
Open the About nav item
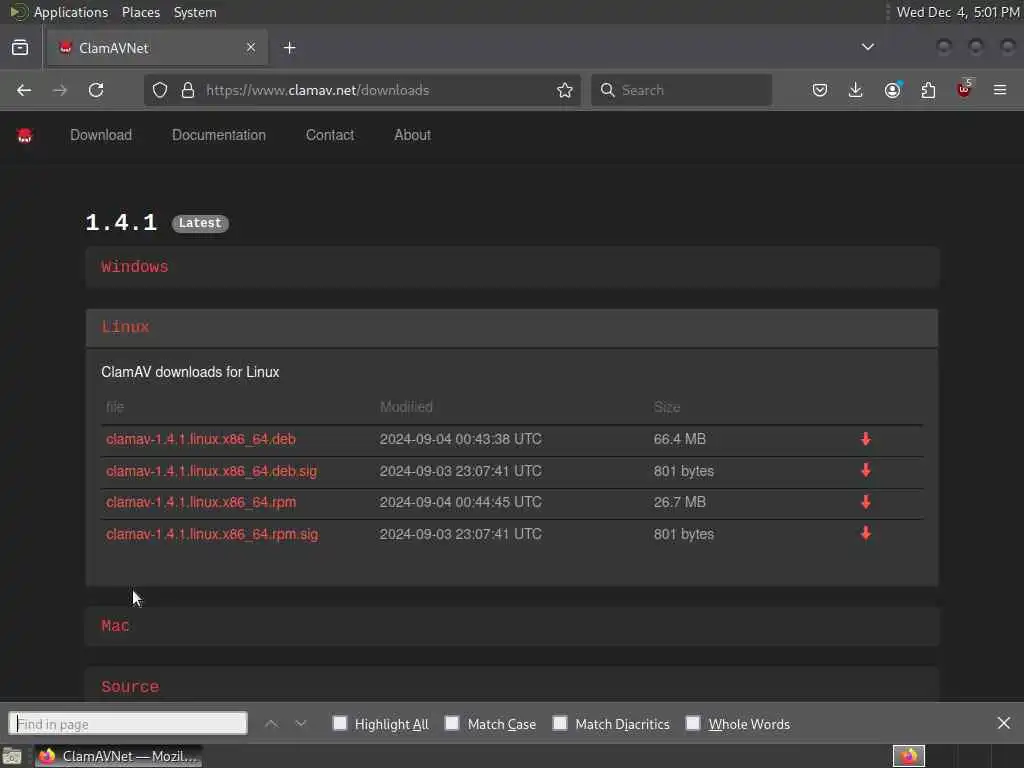[x=412, y=135]
